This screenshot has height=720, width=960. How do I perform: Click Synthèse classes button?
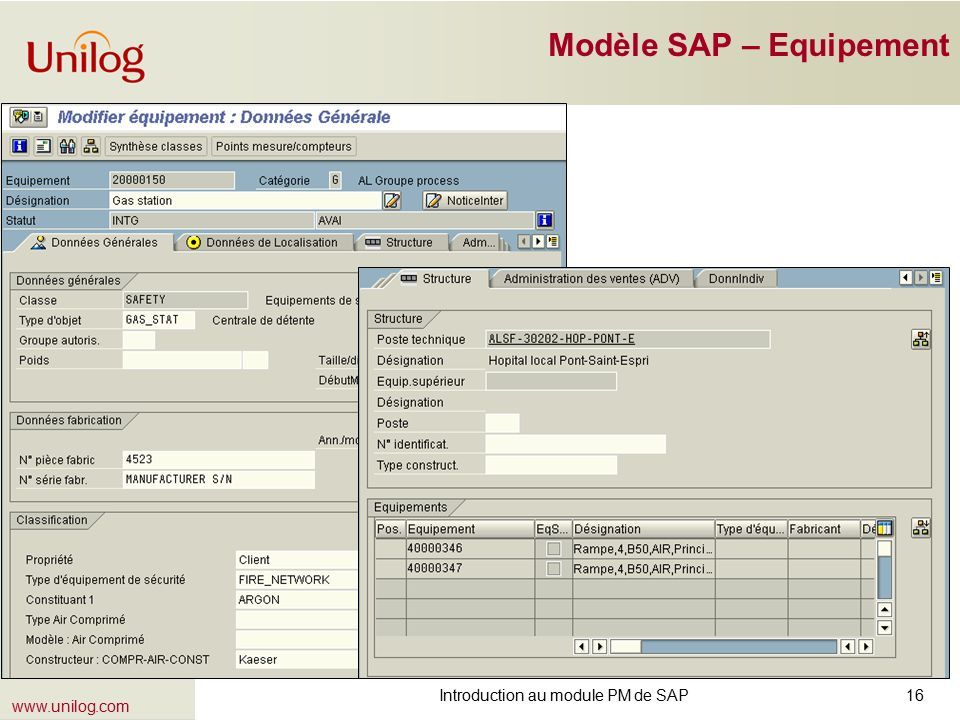156,146
